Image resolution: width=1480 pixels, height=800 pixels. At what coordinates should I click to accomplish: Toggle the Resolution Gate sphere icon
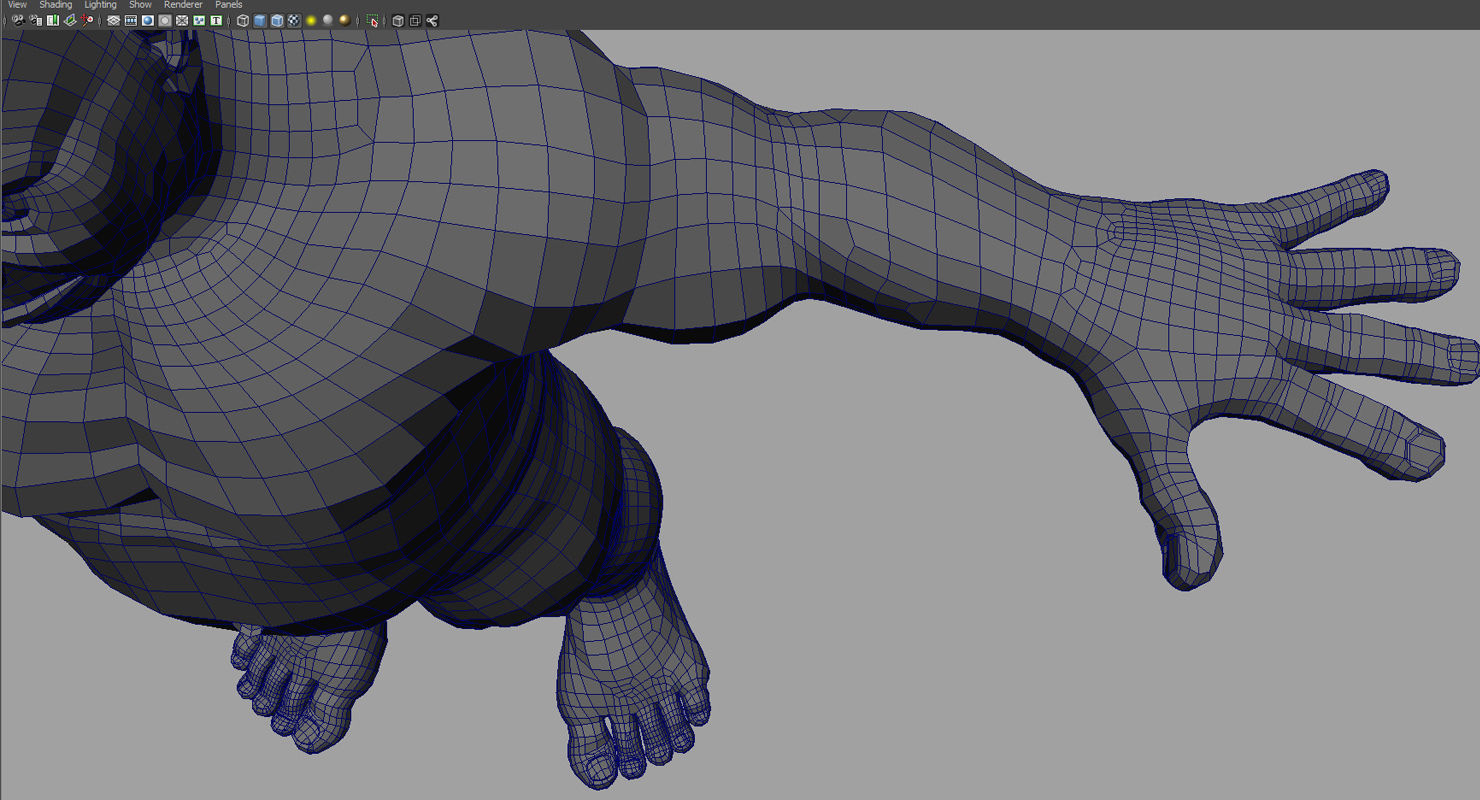pos(147,20)
